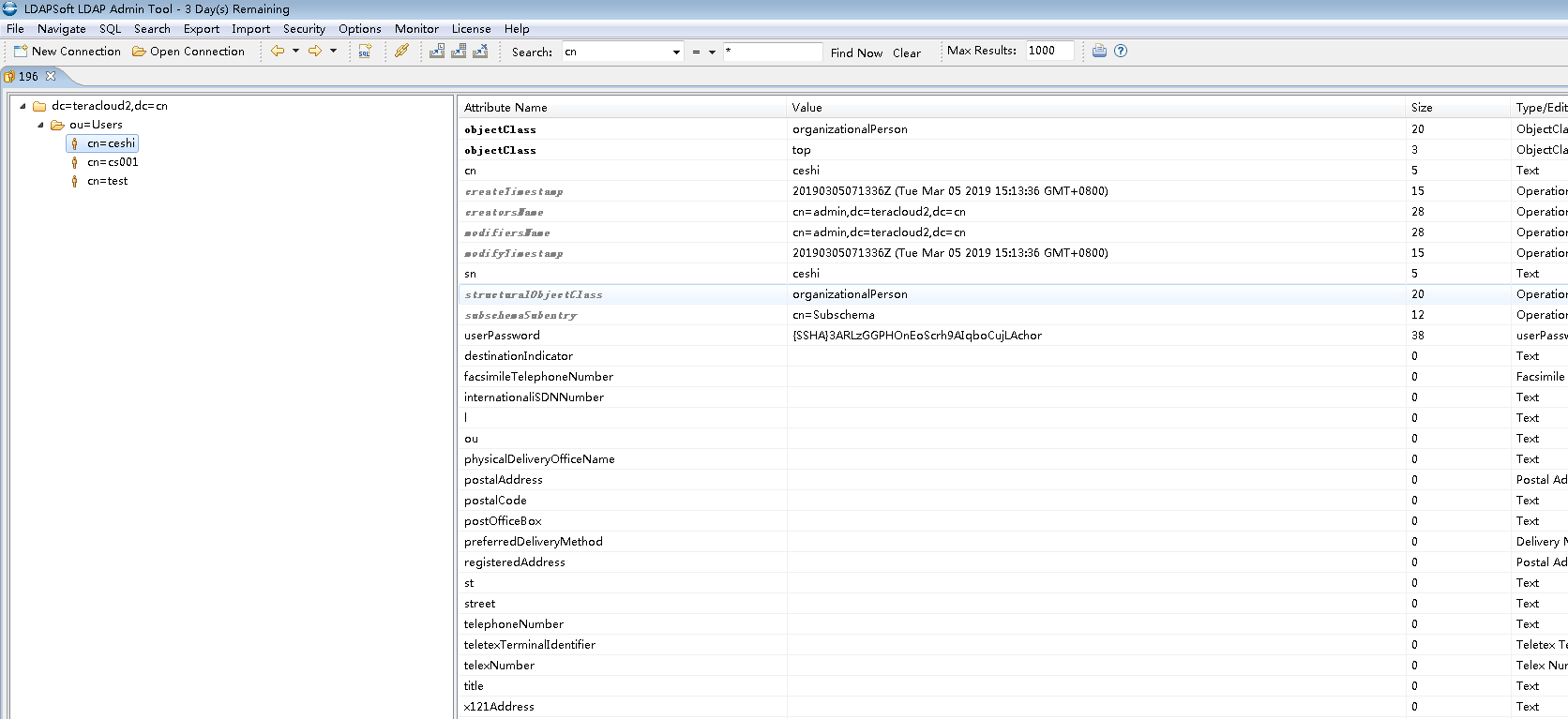Click the destinationIndicator attribute name
1568x719 pixels.
(519, 356)
